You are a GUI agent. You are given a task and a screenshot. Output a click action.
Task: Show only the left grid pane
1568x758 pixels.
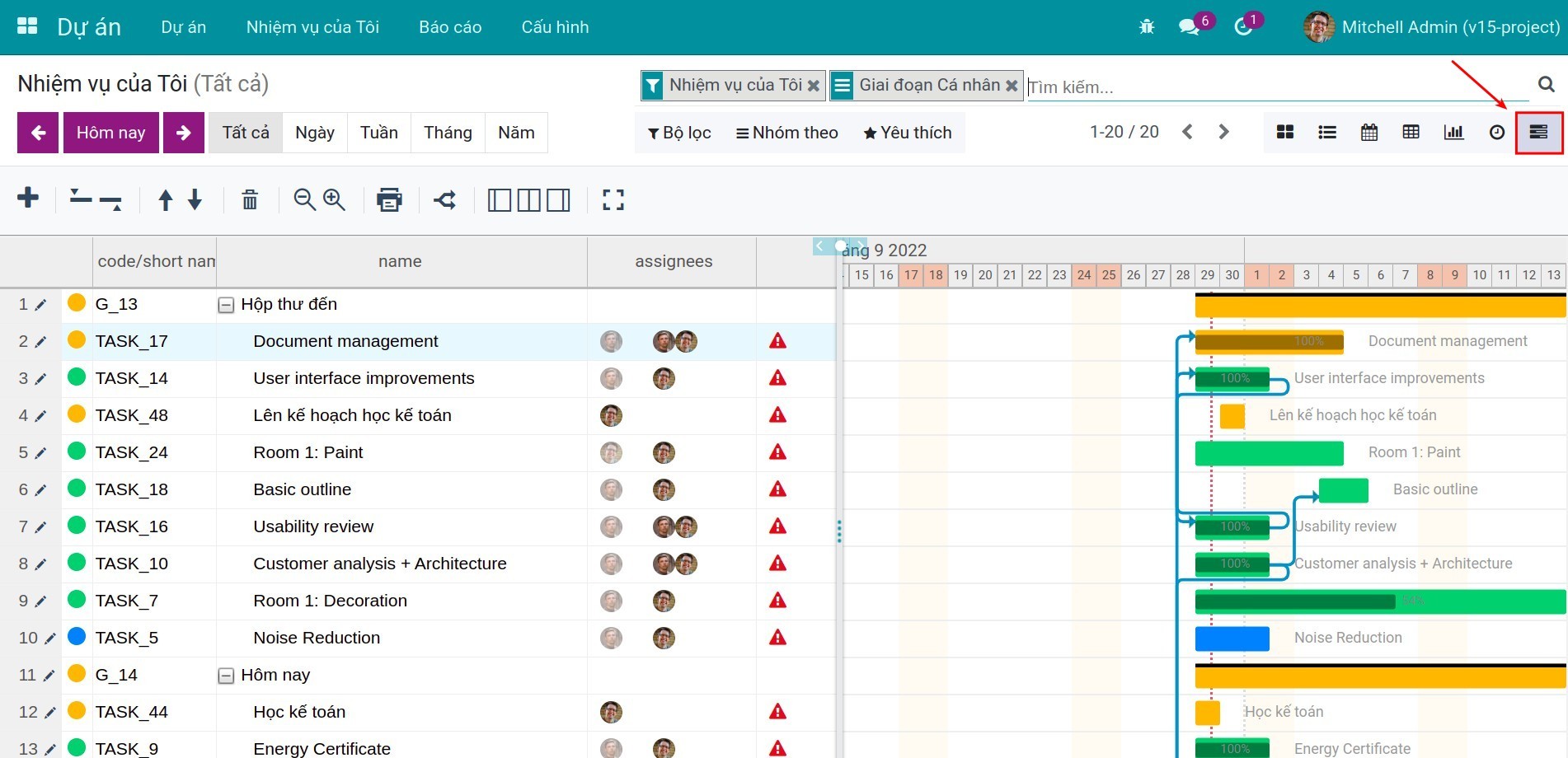point(499,199)
